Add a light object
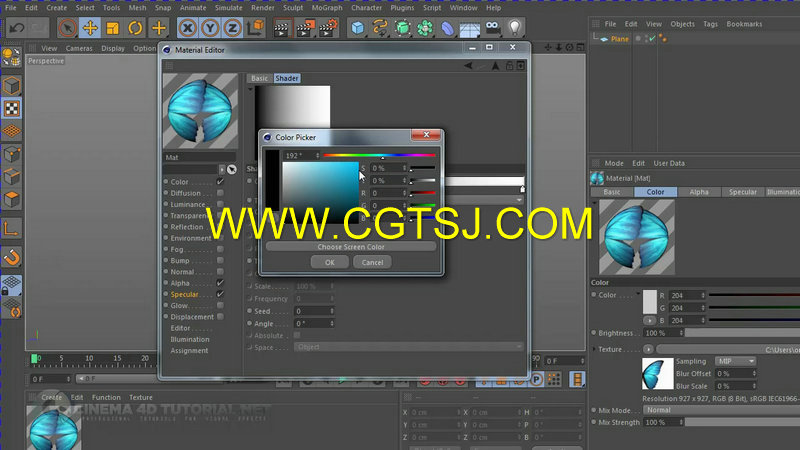 point(515,28)
